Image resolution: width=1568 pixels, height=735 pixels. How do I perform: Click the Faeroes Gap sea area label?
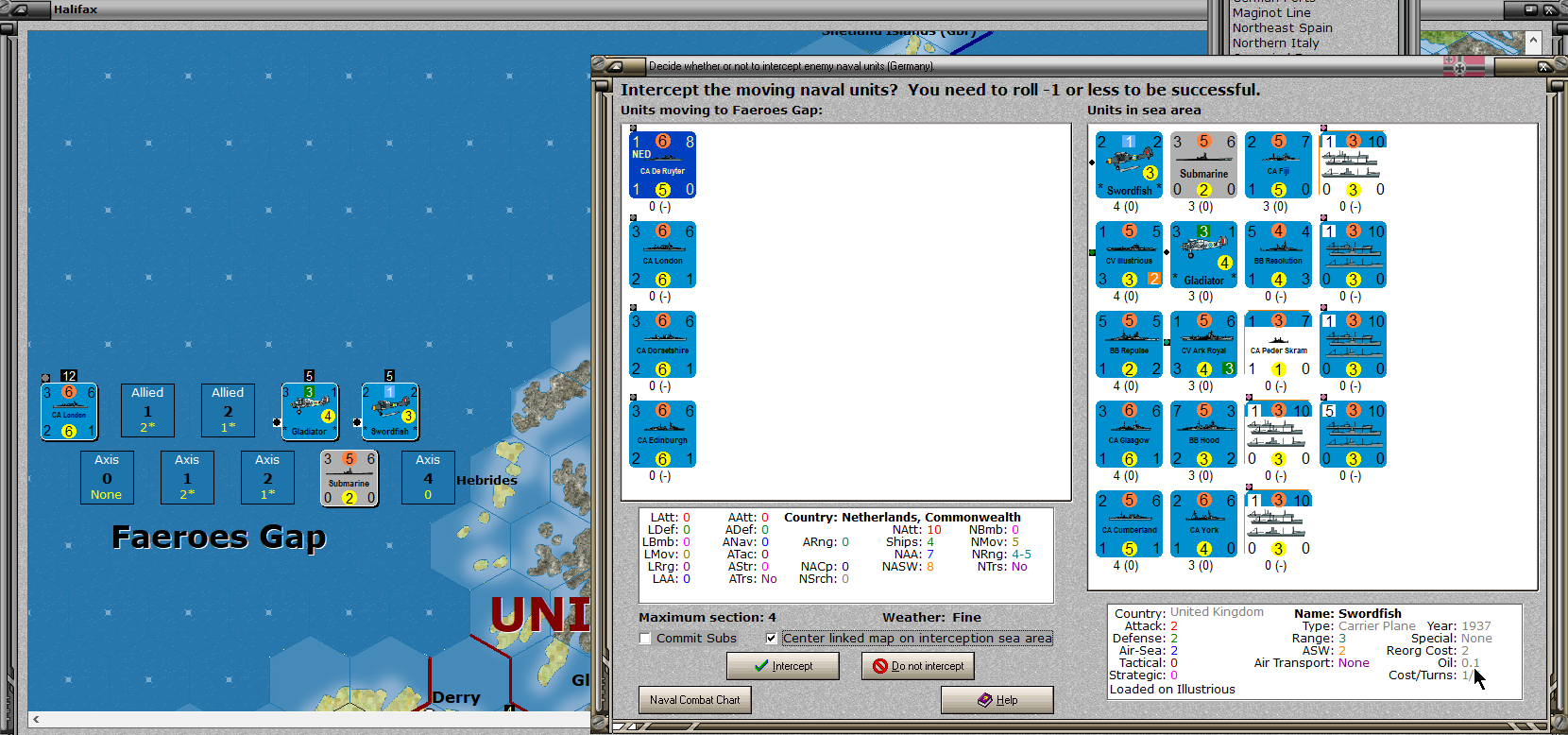point(219,537)
